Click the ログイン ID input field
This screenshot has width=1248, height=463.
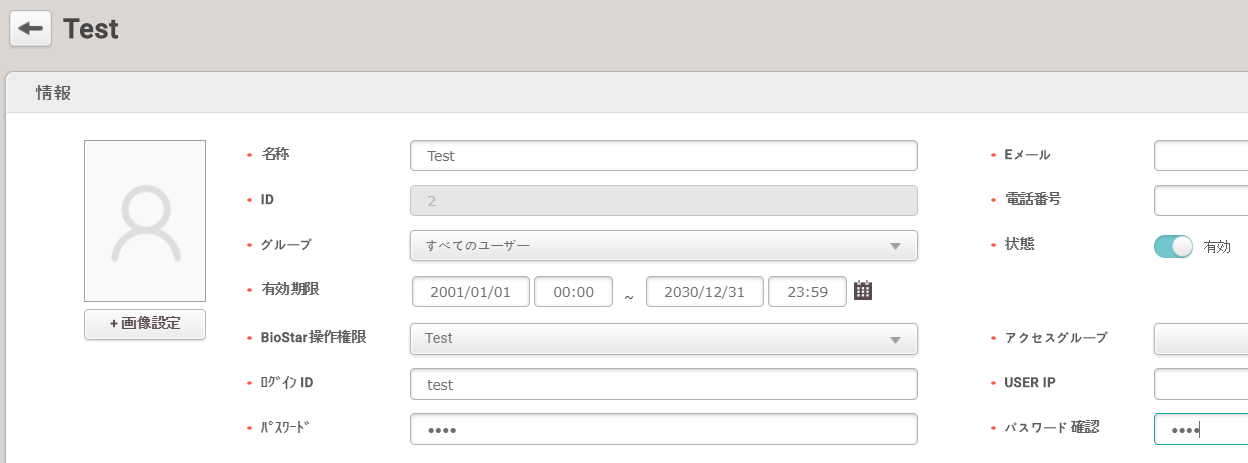(663, 384)
